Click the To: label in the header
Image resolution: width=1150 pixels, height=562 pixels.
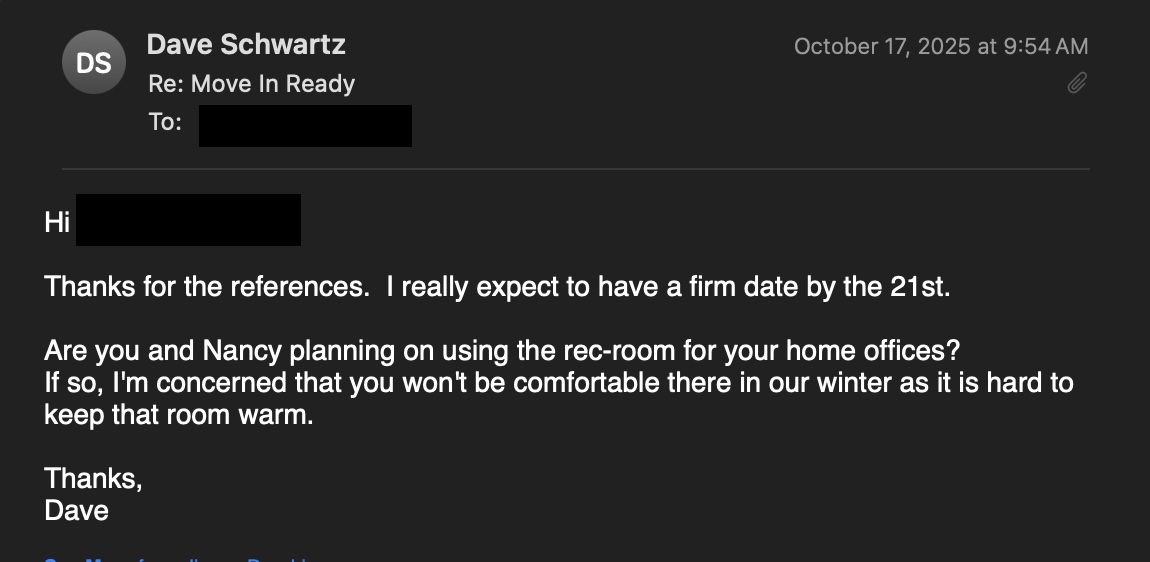click(165, 123)
